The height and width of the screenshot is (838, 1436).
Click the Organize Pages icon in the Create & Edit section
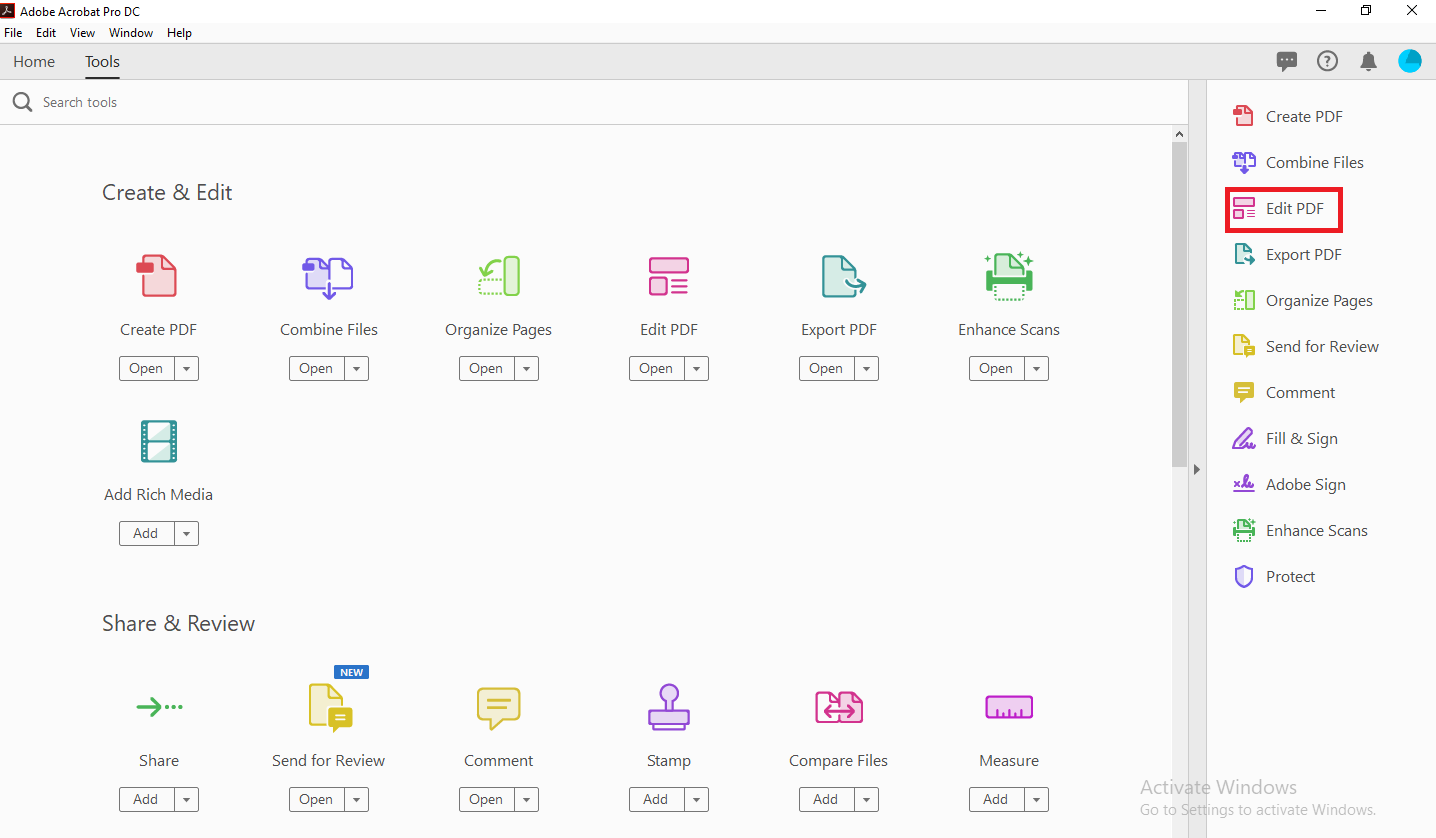click(x=498, y=276)
